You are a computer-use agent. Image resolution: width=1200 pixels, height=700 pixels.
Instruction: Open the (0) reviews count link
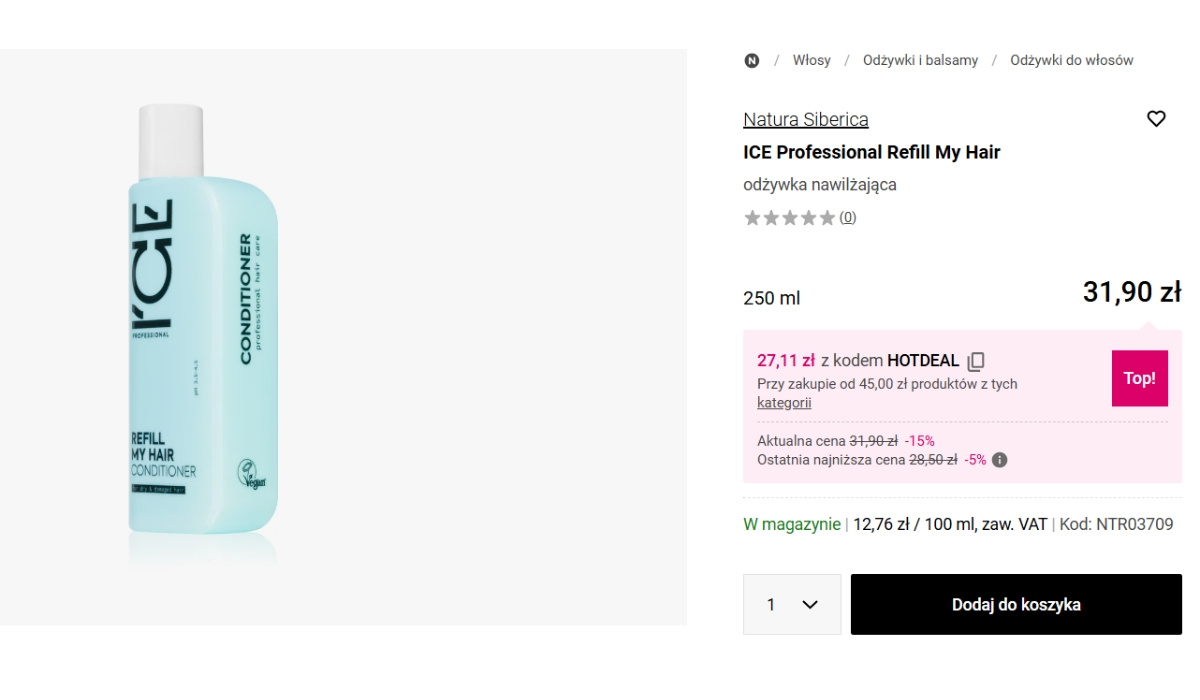point(847,218)
